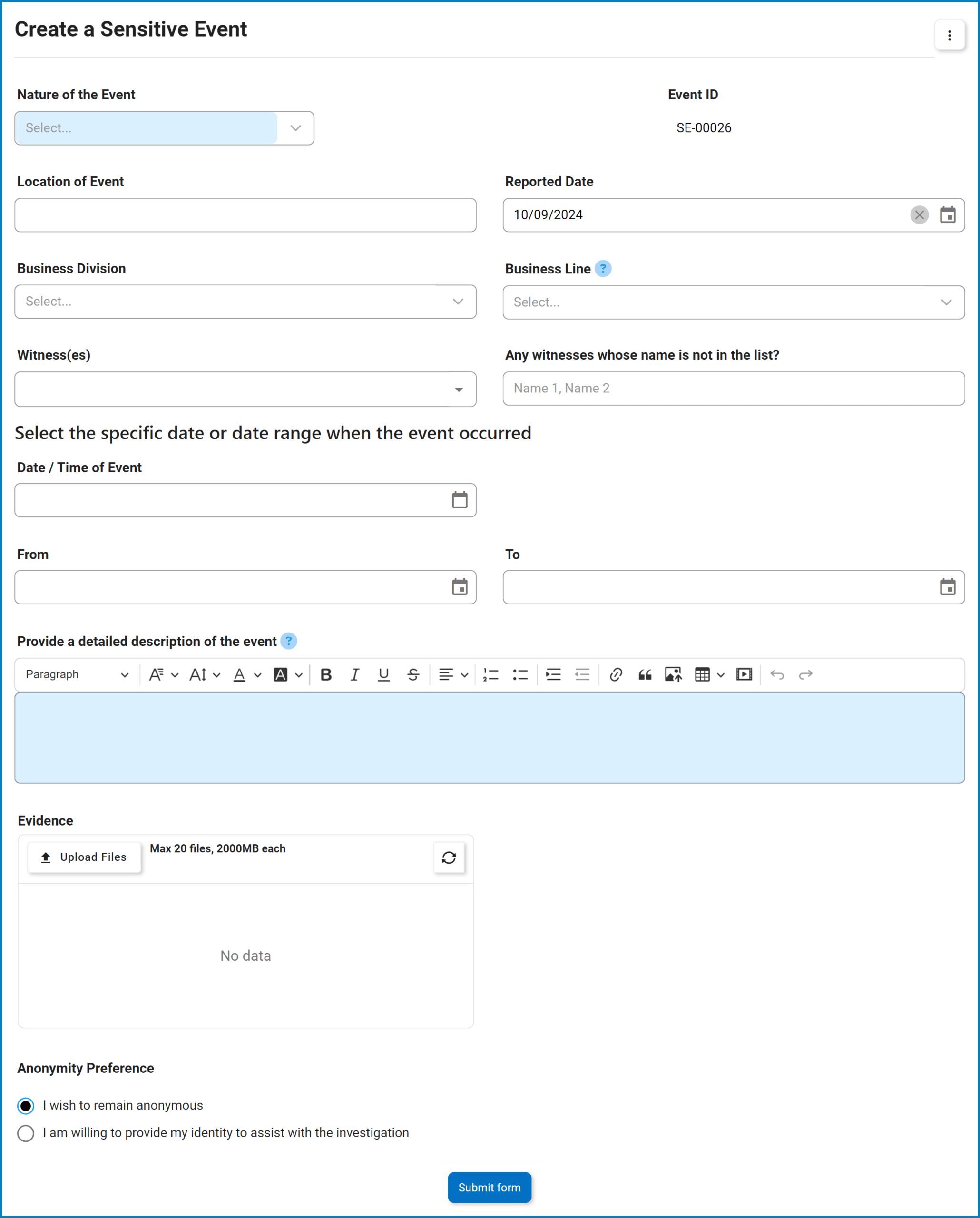Click the Upload Files button
The image size is (980, 1218).
[x=84, y=857]
